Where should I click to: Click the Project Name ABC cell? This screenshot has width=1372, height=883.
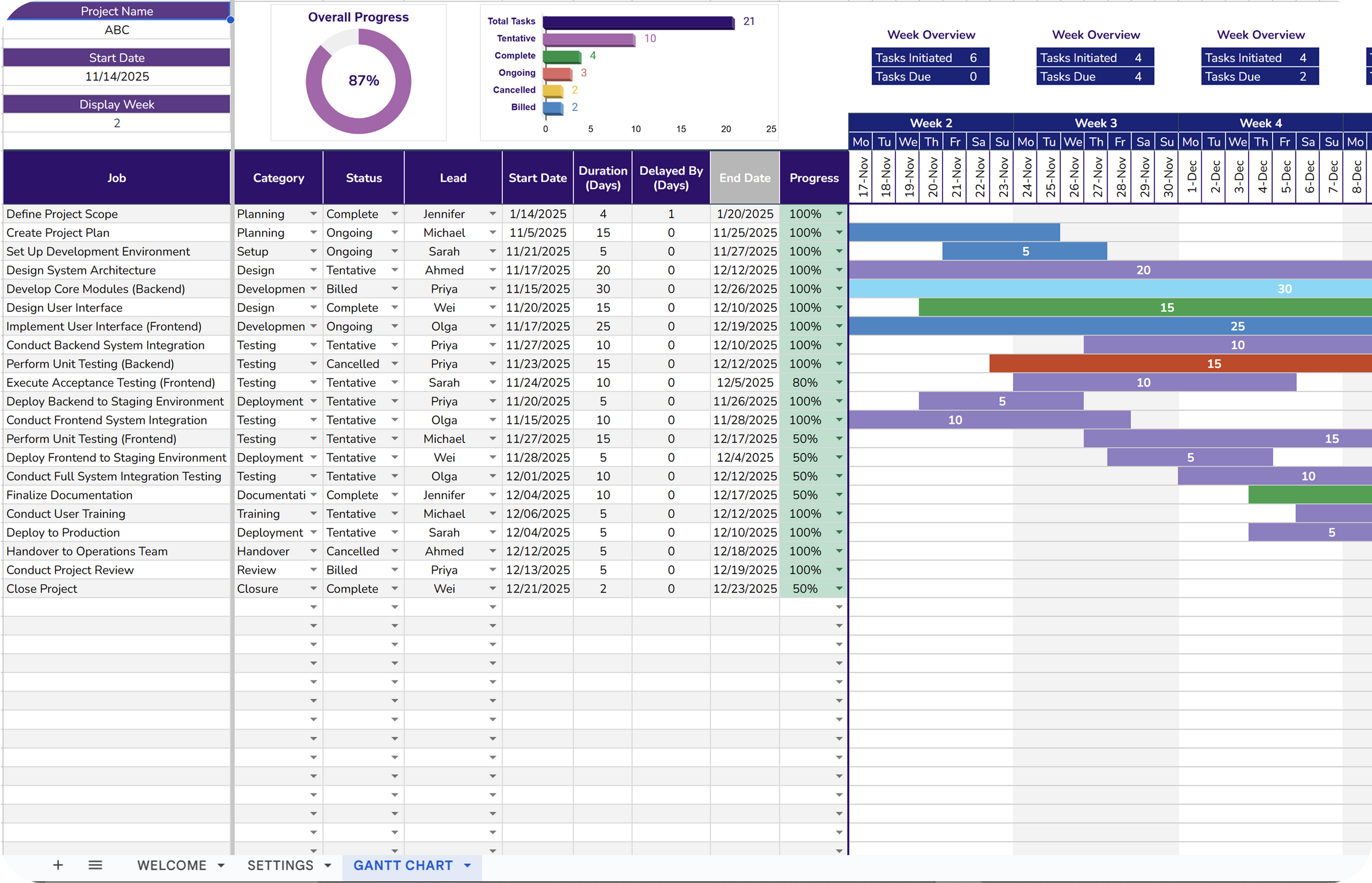(117, 30)
